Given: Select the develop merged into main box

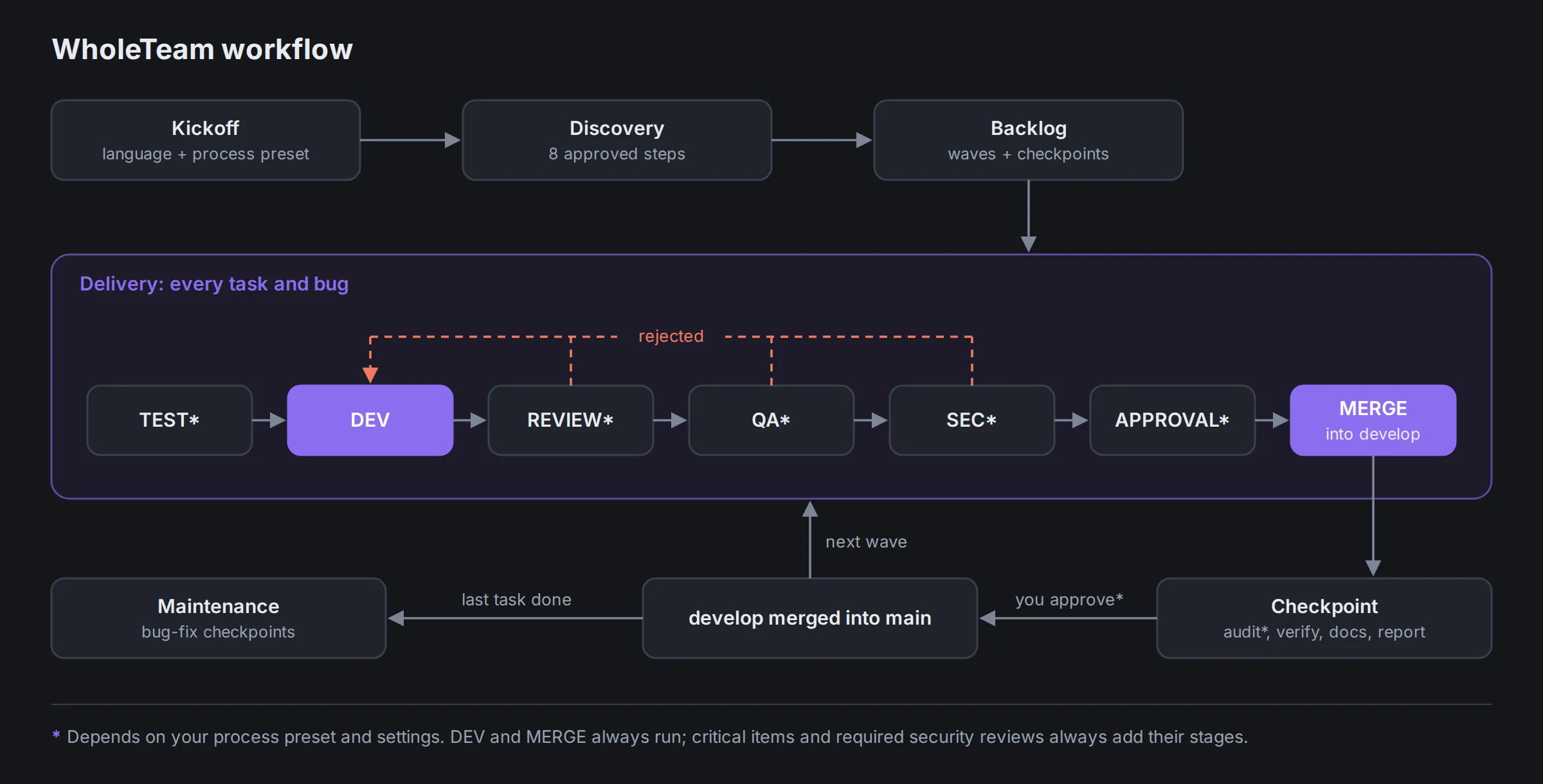Looking at the screenshot, I should tap(810, 618).
